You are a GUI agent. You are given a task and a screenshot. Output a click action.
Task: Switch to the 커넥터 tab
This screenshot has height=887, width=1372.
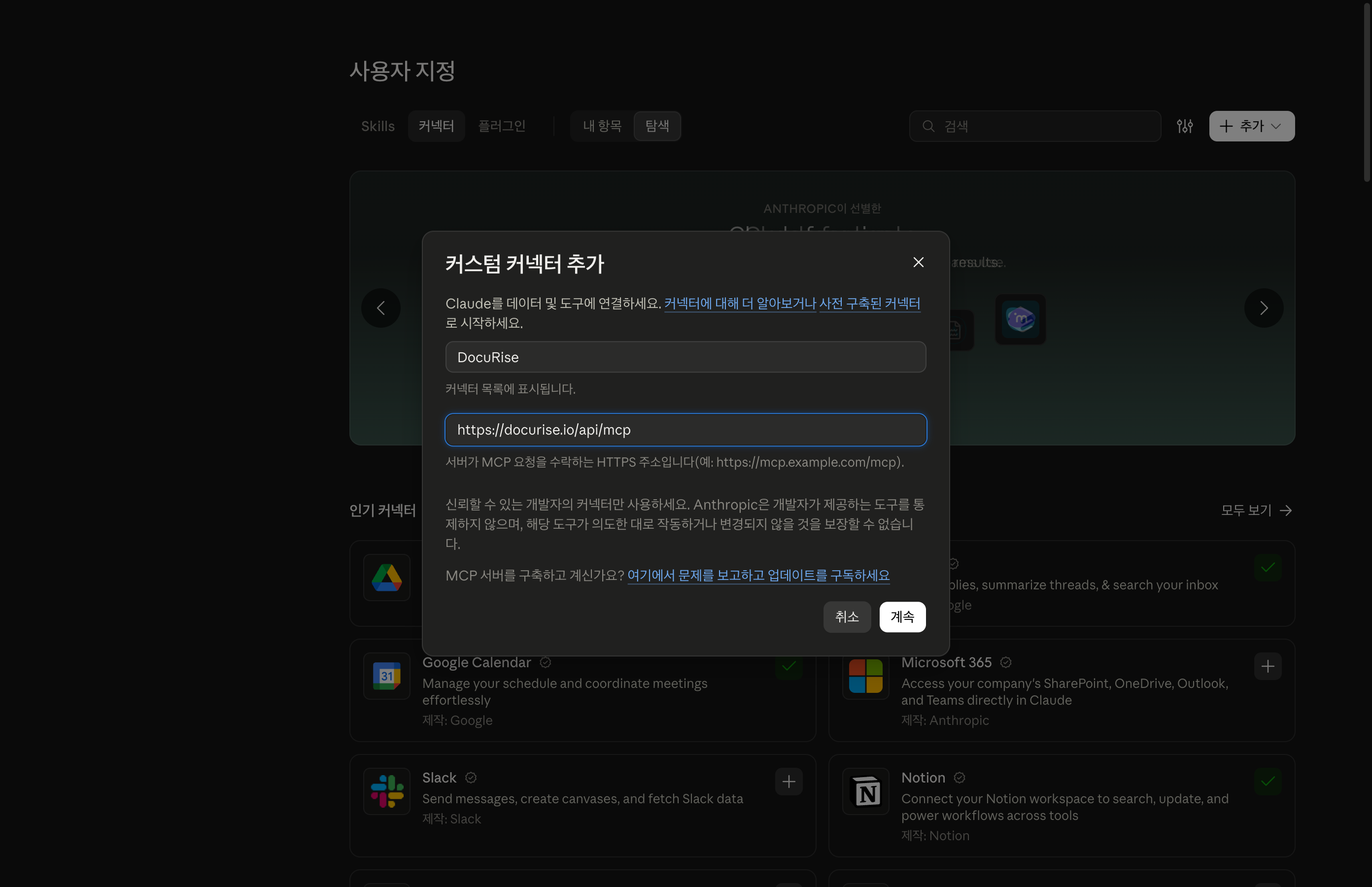tap(436, 126)
